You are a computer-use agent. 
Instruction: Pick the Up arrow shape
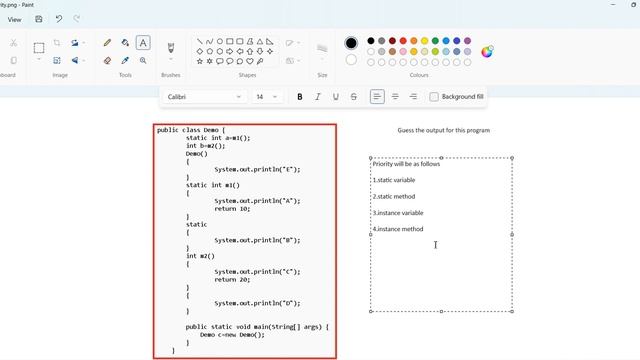point(250,51)
